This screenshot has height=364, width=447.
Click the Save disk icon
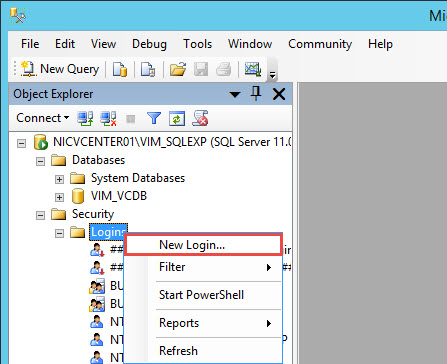point(201,69)
